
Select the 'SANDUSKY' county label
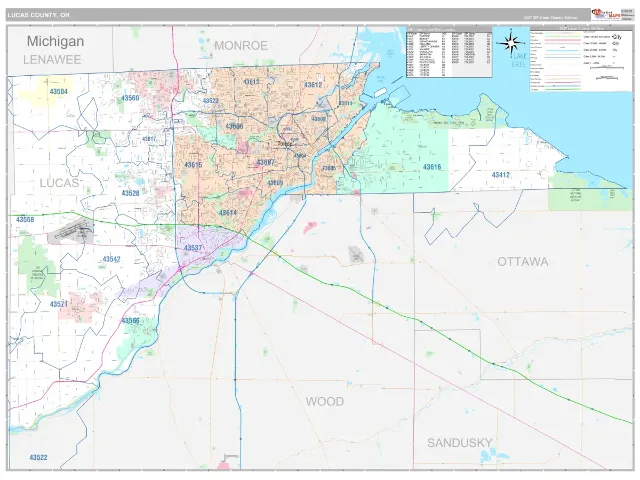click(460, 443)
